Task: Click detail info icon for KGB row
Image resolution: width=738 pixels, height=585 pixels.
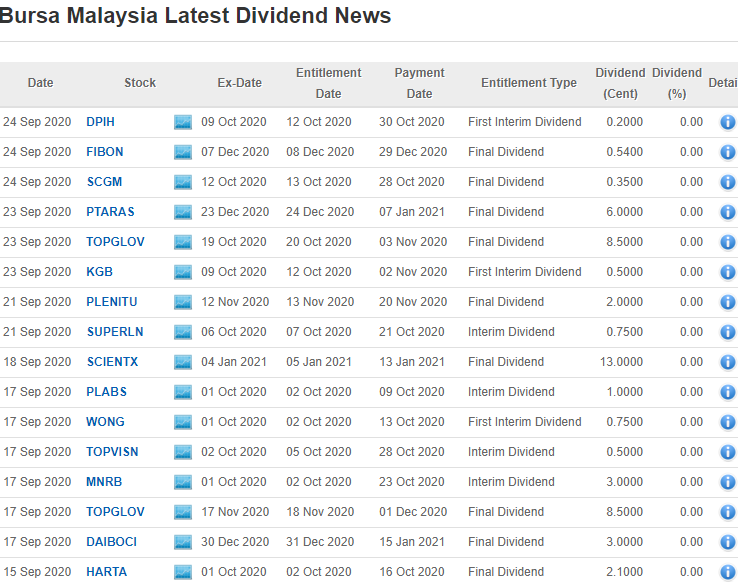Action: [727, 272]
